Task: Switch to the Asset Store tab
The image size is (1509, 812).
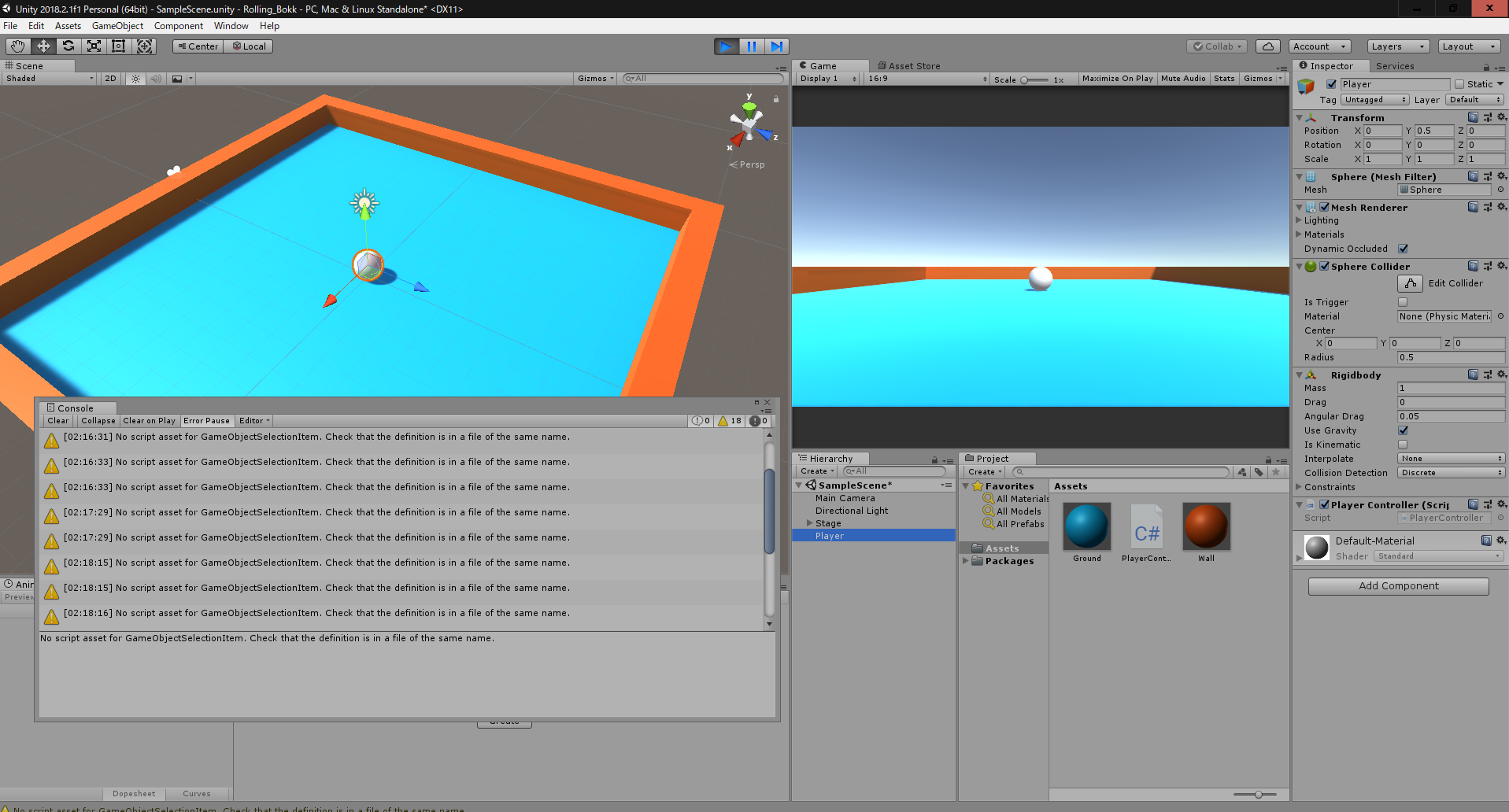Action: tap(908, 66)
